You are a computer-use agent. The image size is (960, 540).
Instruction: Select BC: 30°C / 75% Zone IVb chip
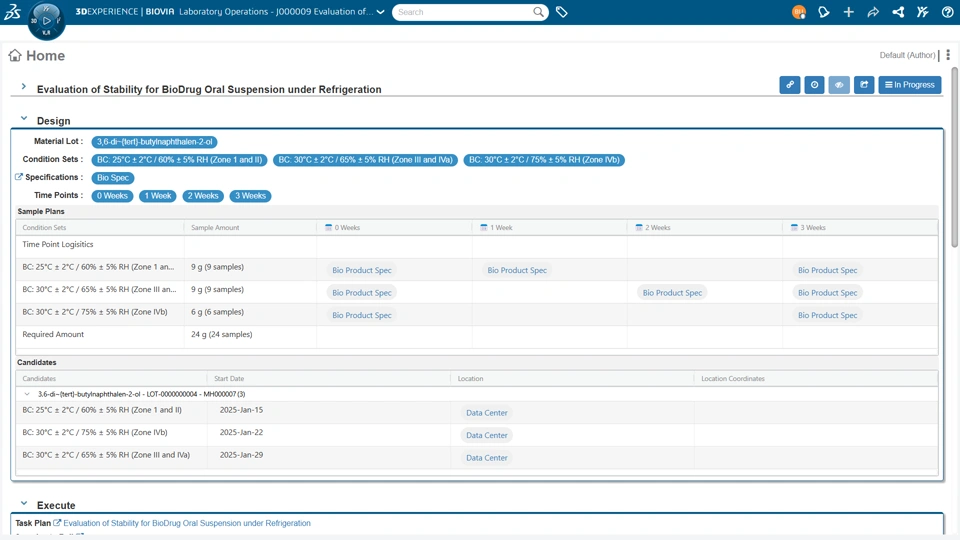pyautogui.click(x=544, y=160)
